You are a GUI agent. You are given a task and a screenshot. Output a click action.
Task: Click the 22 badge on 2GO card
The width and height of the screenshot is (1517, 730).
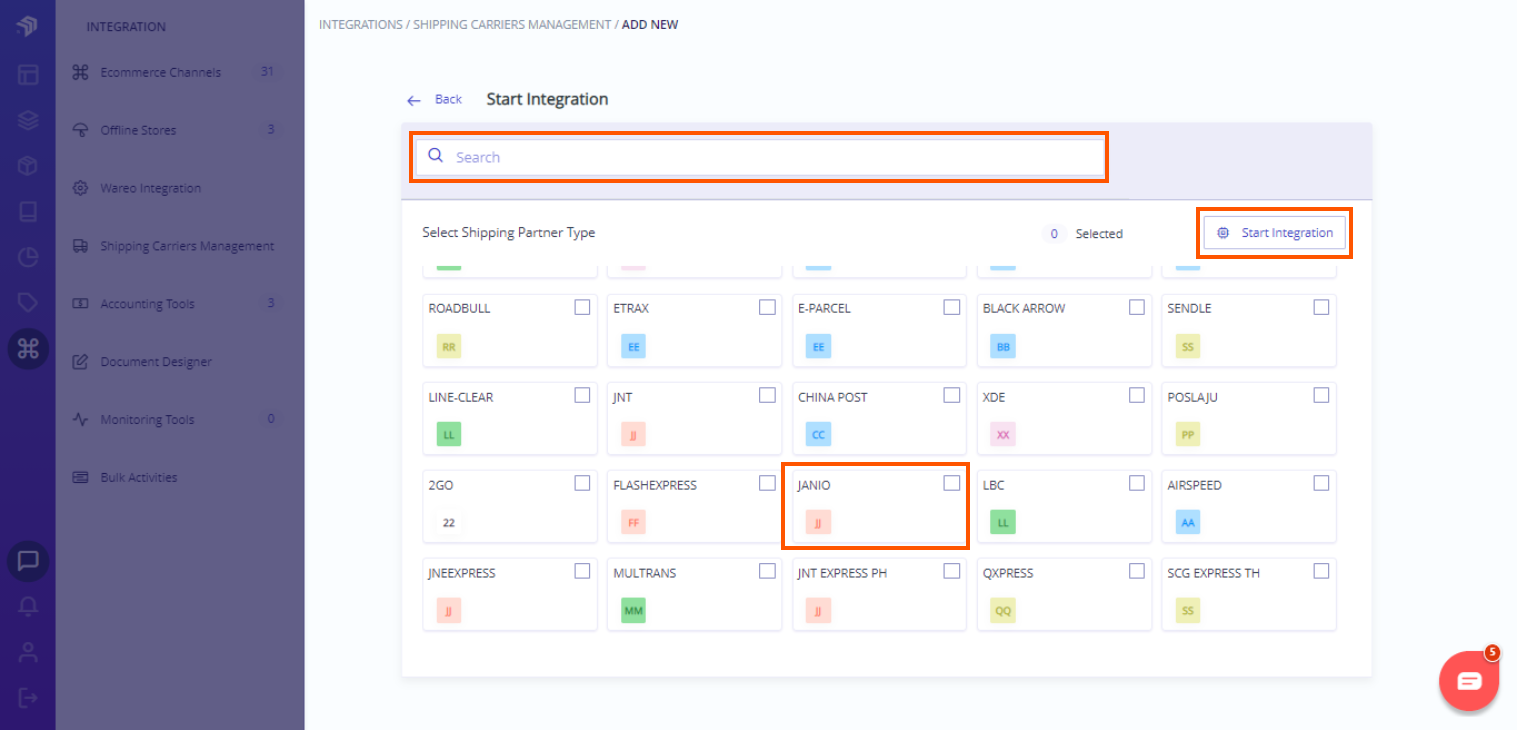[x=449, y=522]
